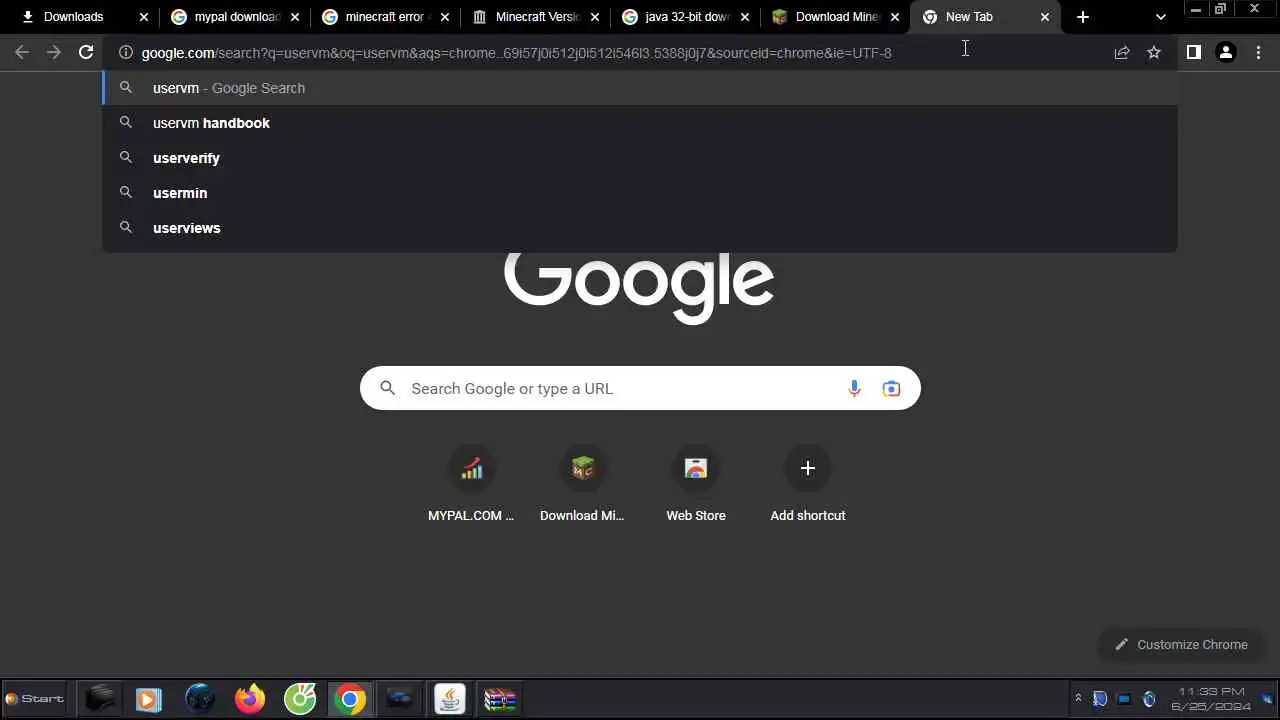Screen dimensions: 1280x720
Task: Expand the tab search dropdown
Action: 1160,17
